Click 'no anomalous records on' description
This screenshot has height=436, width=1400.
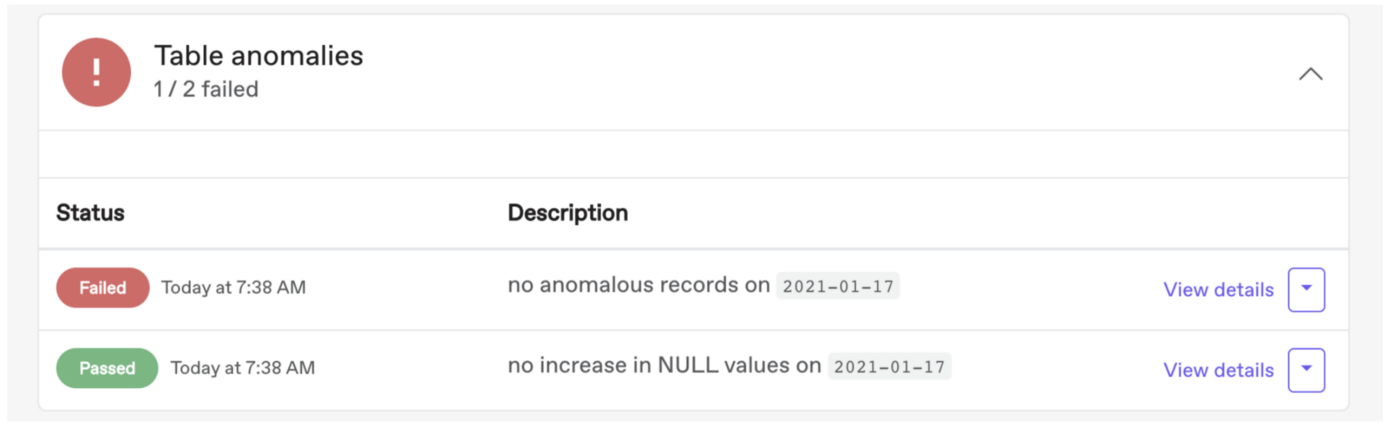tap(639, 285)
